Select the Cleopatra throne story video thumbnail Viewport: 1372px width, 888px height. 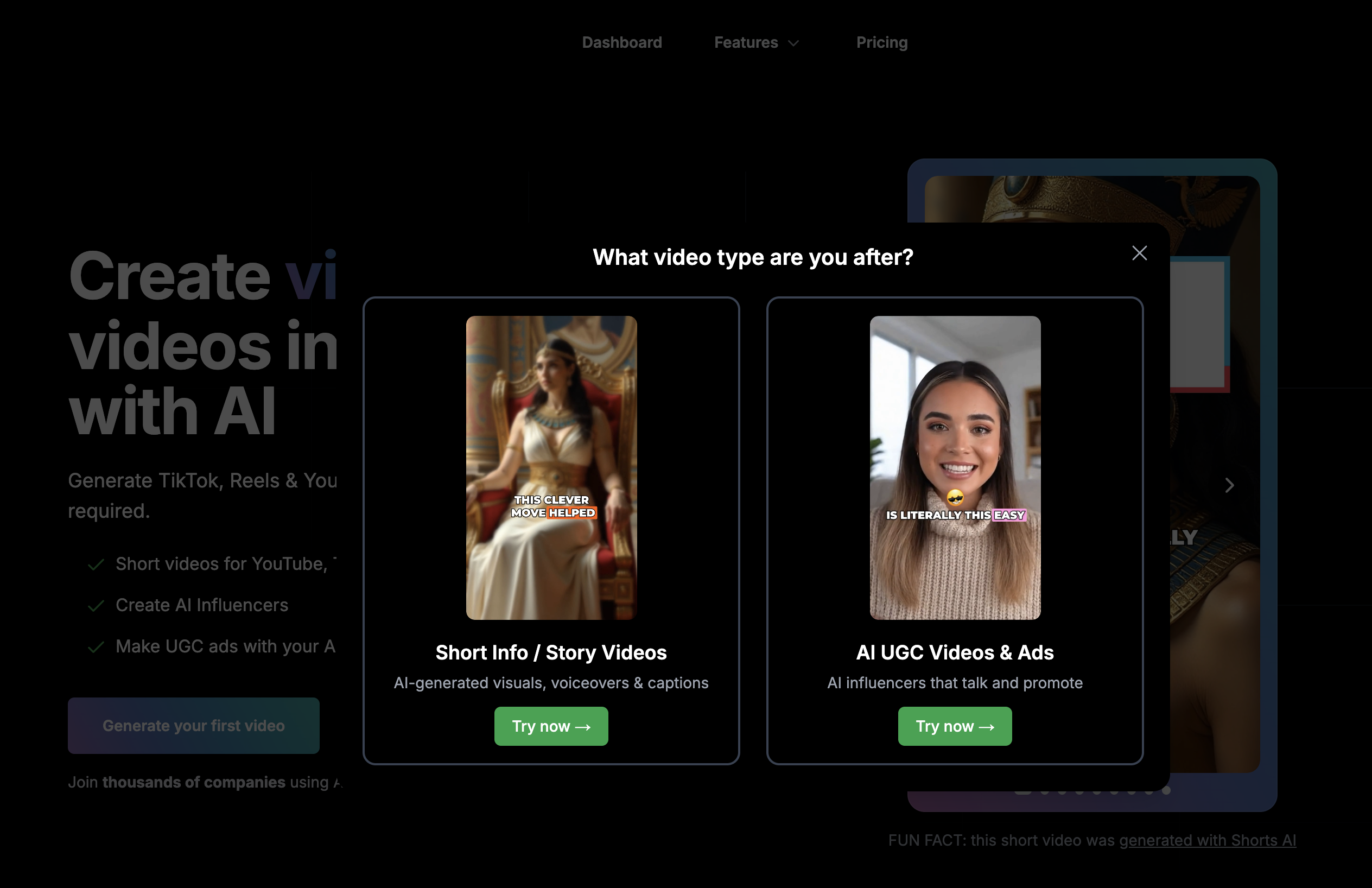(551, 468)
